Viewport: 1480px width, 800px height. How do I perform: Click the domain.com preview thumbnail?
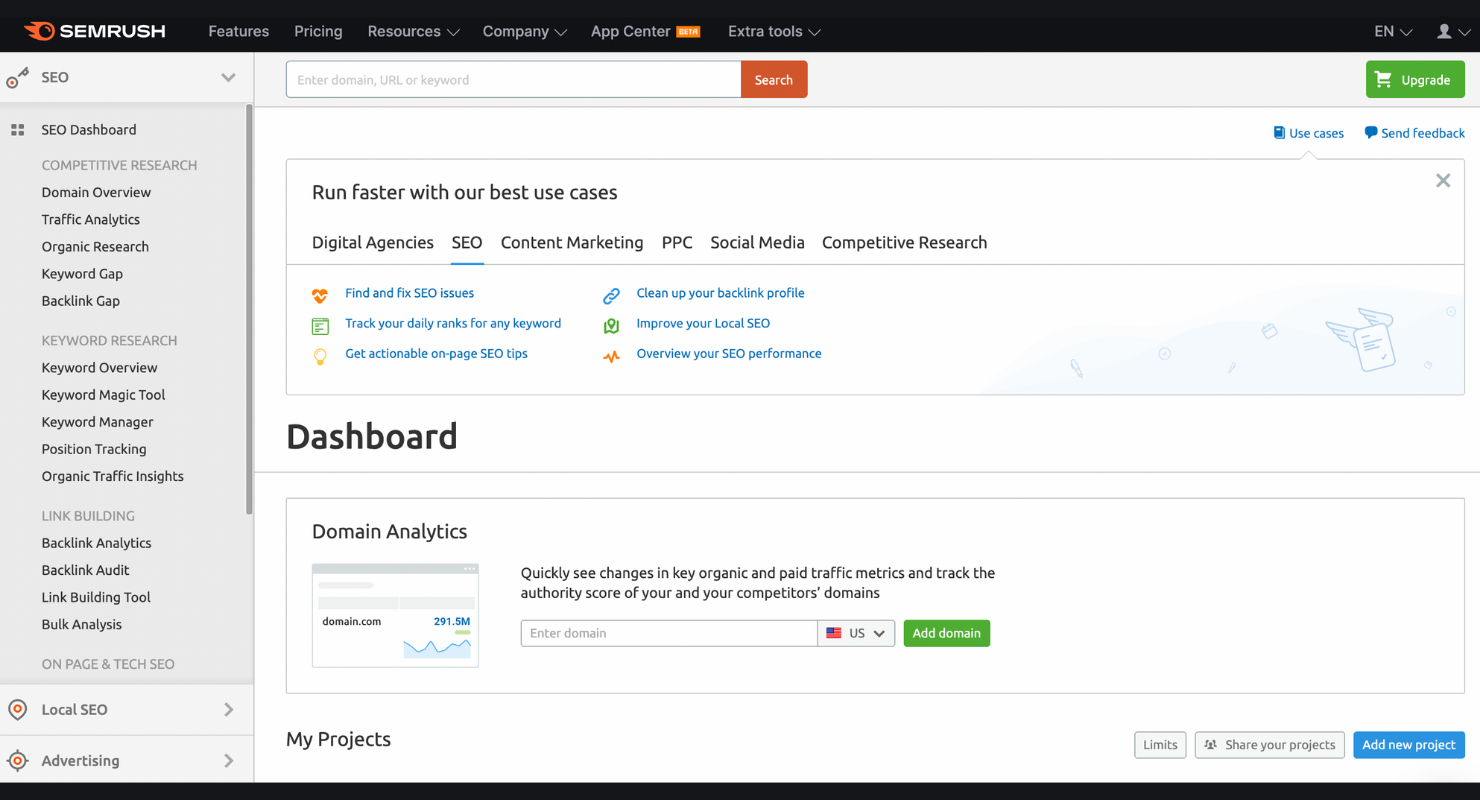[x=395, y=615]
